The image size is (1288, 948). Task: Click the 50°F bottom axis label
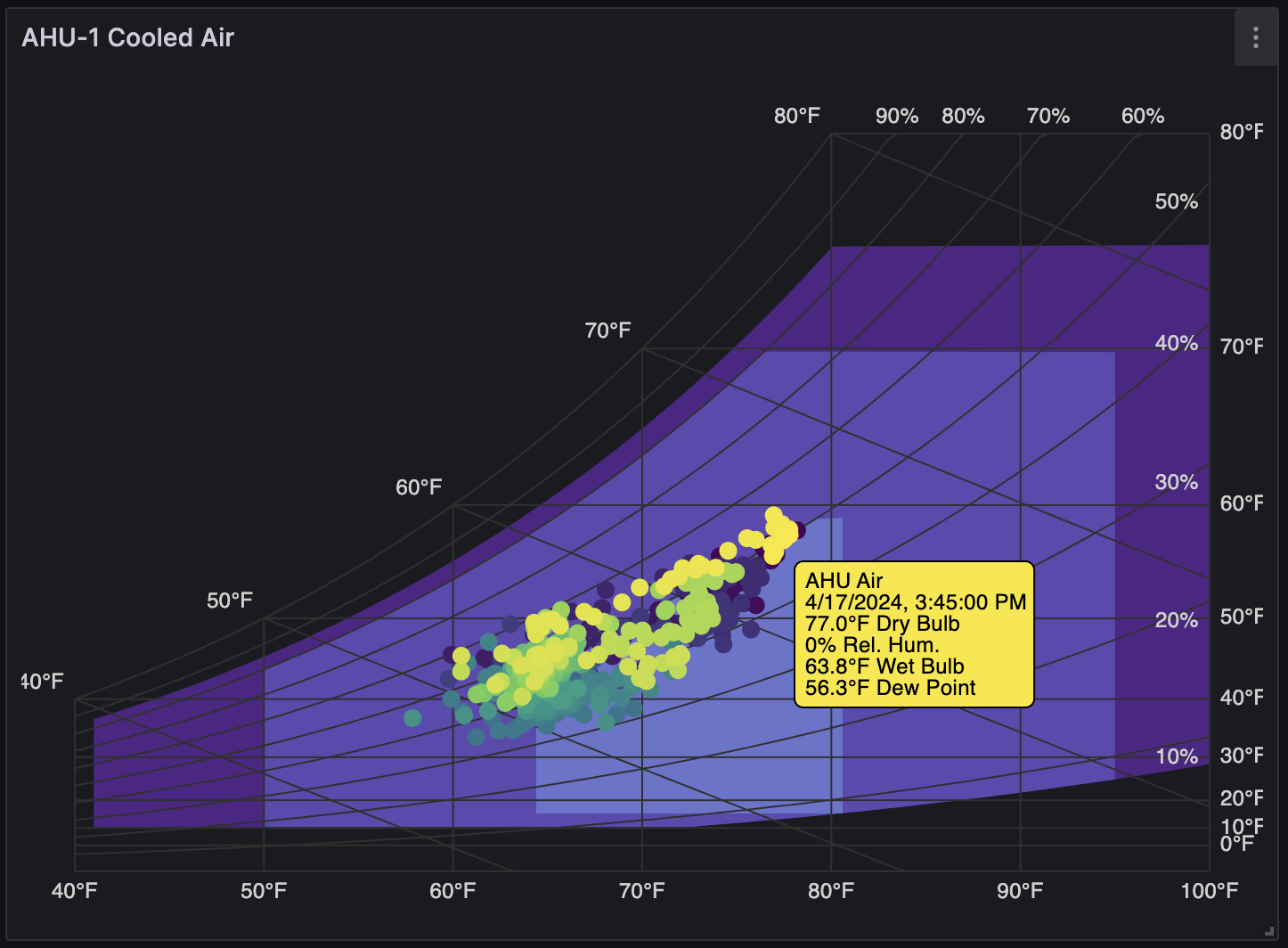pyautogui.click(x=264, y=891)
